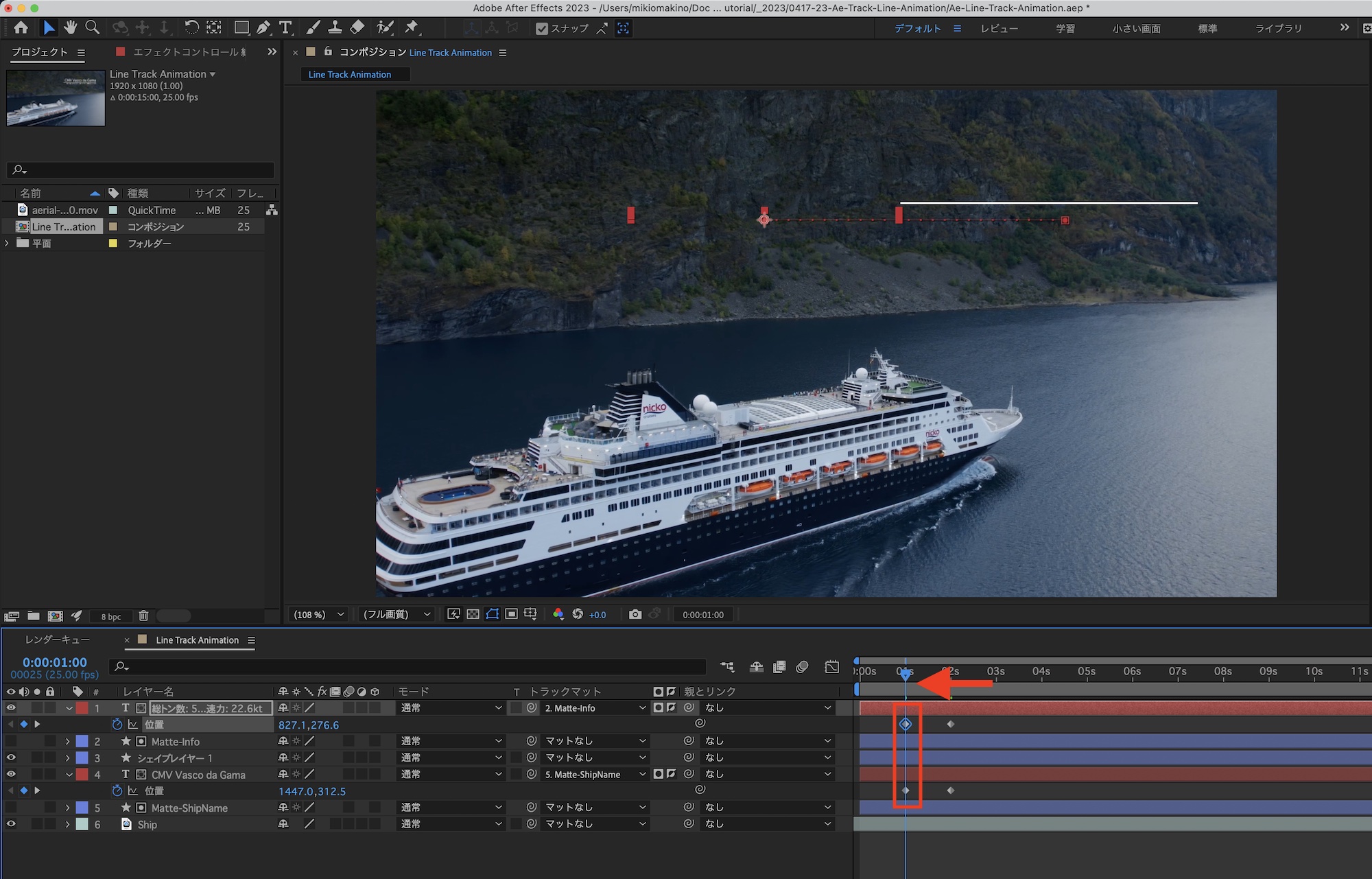Image resolution: width=1372 pixels, height=879 pixels.
Task: Select the Hand tool
Action: [x=70, y=27]
